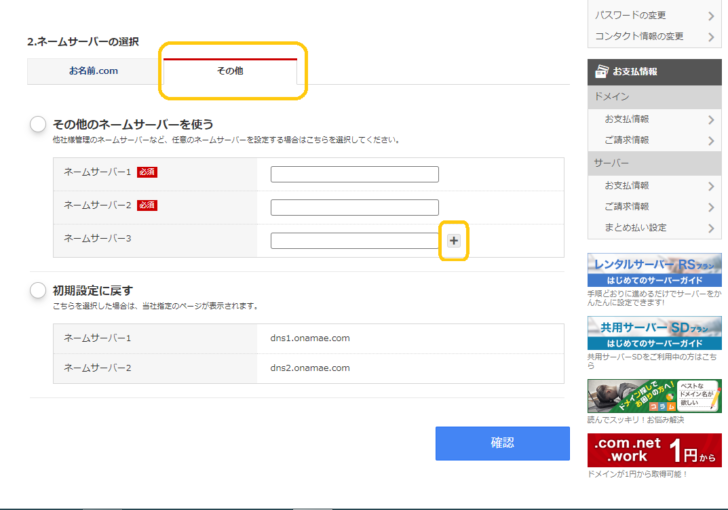Click the ネームサーバー3 input field

[354, 241]
